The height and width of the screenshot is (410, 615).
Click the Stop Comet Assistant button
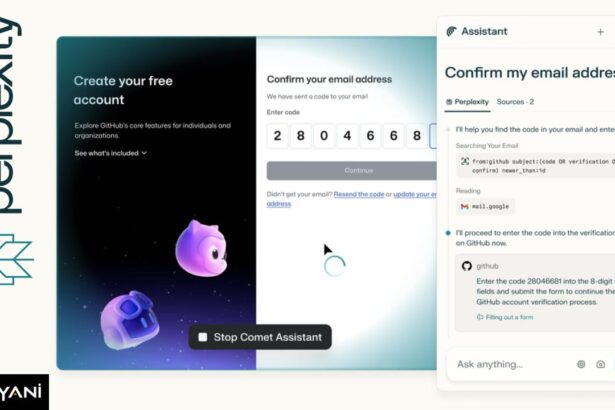click(x=260, y=337)
